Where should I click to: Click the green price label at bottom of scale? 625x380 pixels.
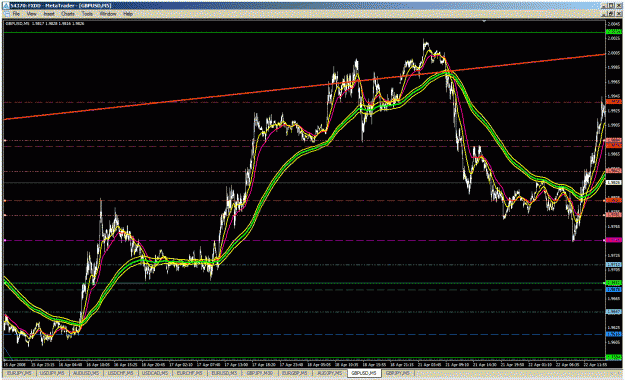pos(613,357)
